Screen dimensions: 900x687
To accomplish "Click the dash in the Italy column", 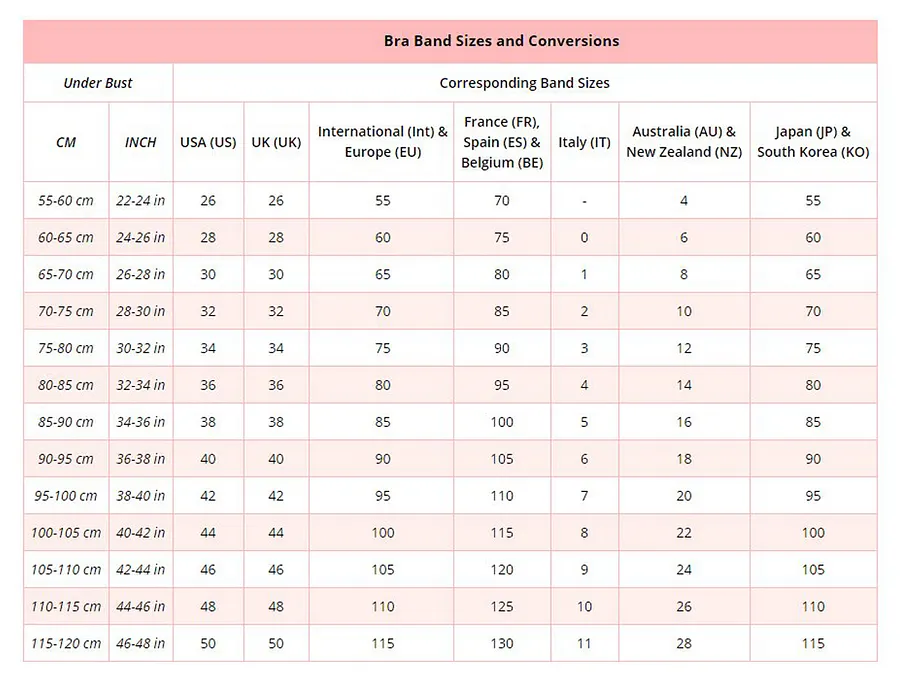I will [x=584, y=200].
